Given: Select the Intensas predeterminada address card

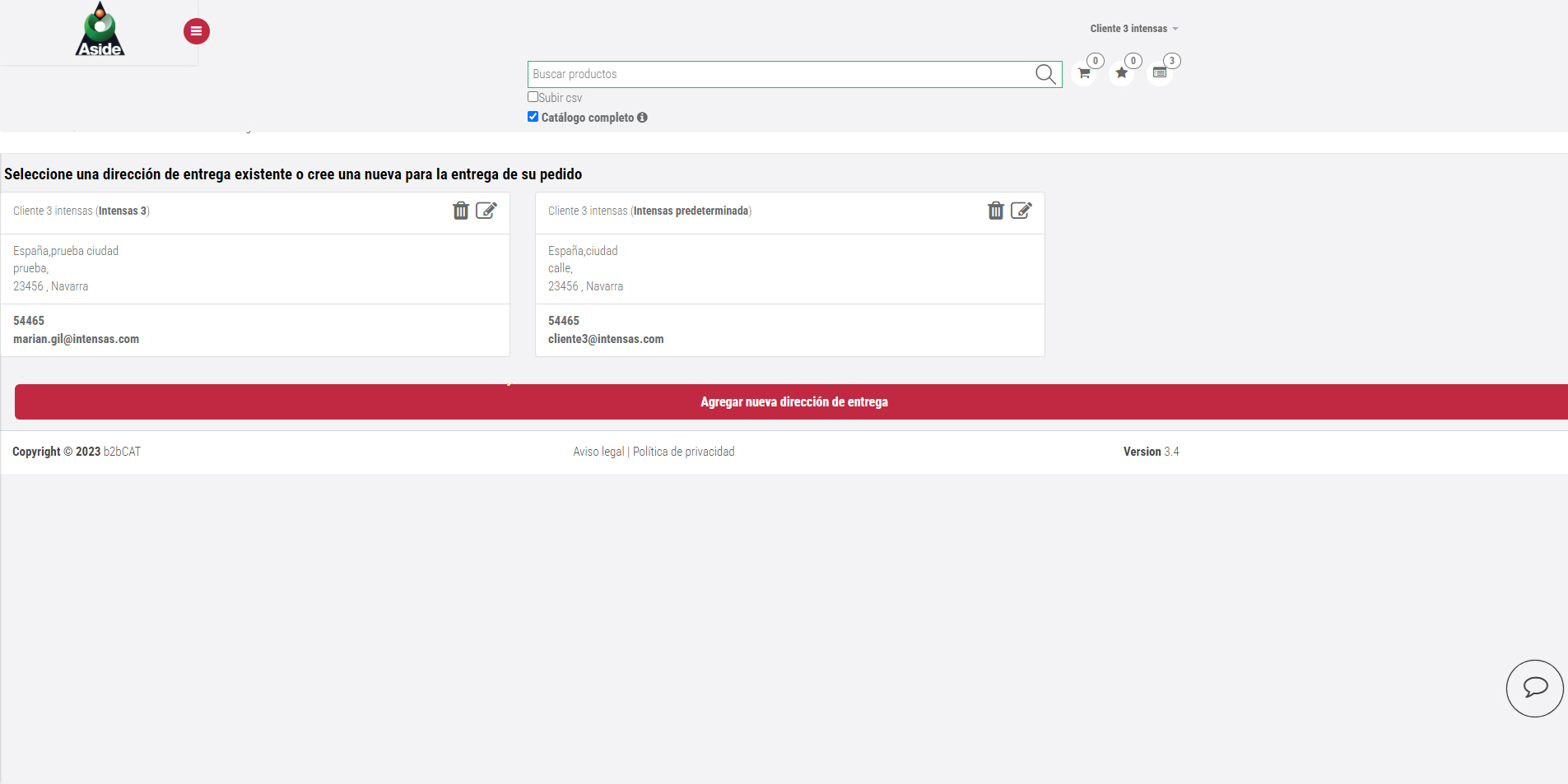Looking at the screenshot, I should (x=789, y=270).
